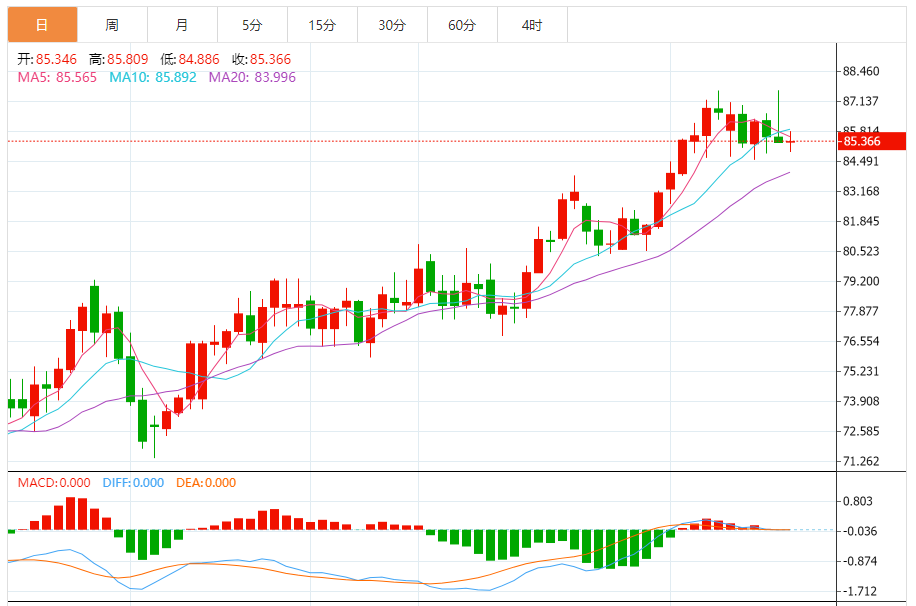Click the 80.523 price axis label
The width and height of the screenshot is (916, 606).
[x=861, y=251]
